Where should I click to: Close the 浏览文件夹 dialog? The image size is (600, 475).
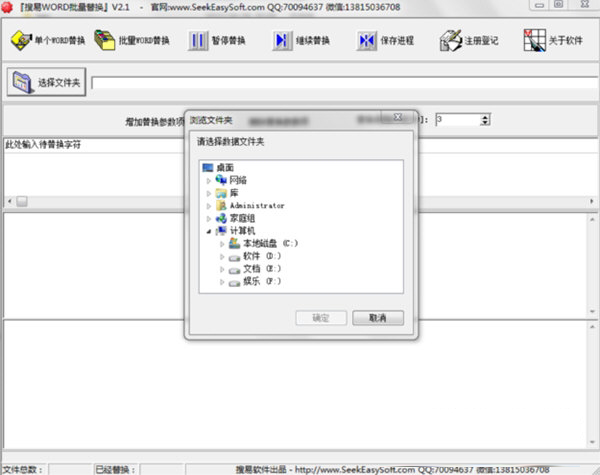click(397, 118)
